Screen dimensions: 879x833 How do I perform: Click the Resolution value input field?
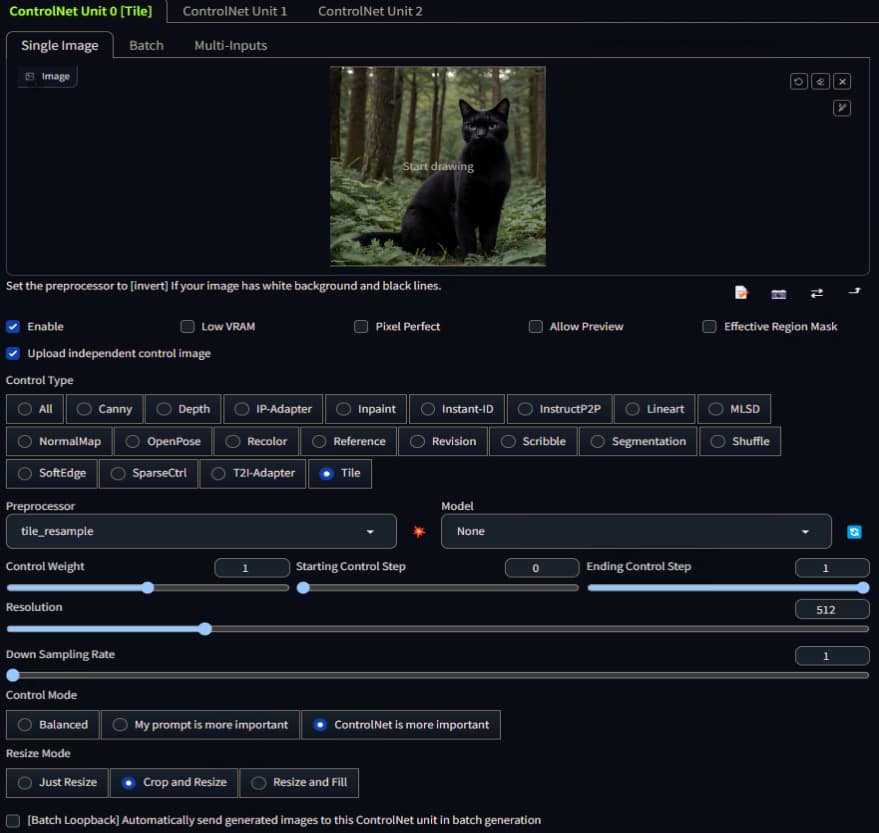click(831, 609)
